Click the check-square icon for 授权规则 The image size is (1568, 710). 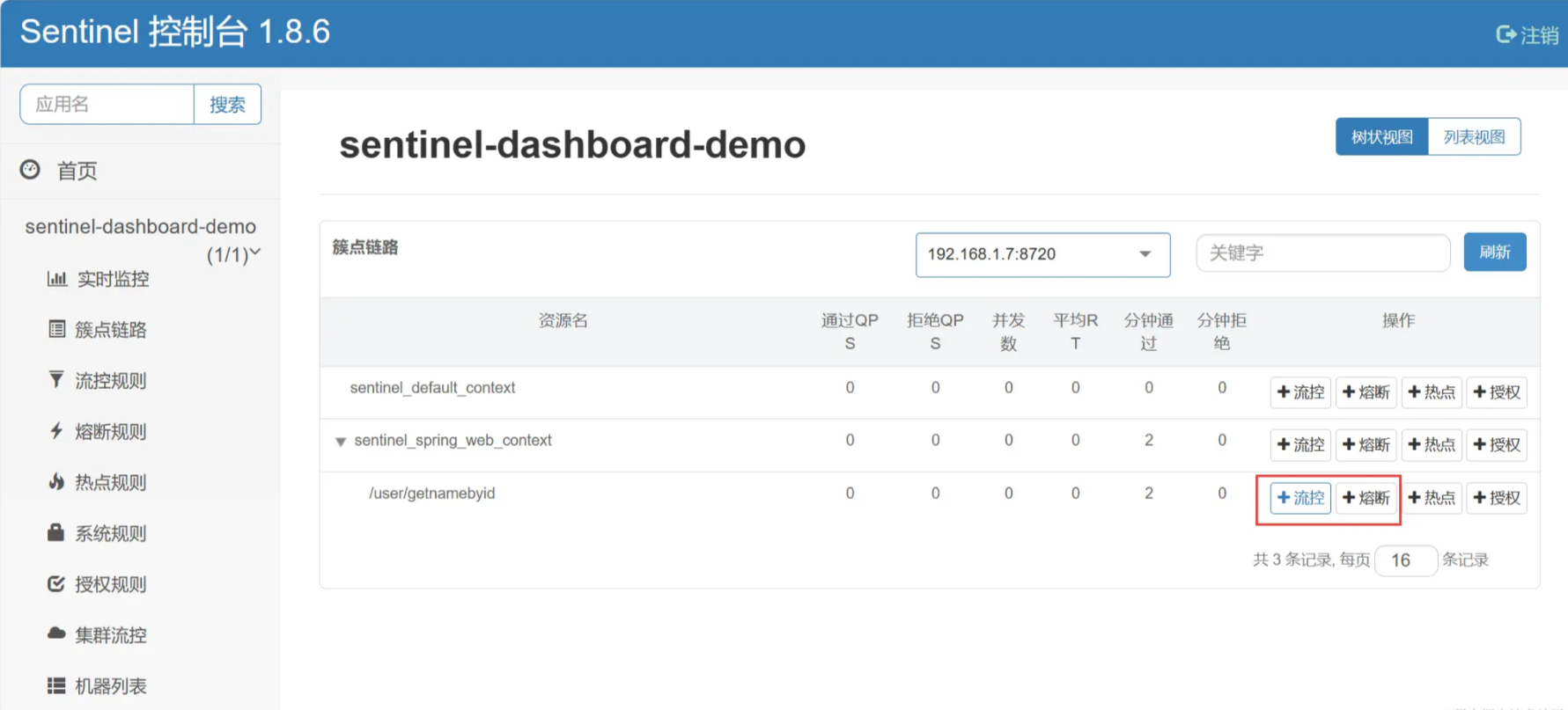(x=56, y=583)
